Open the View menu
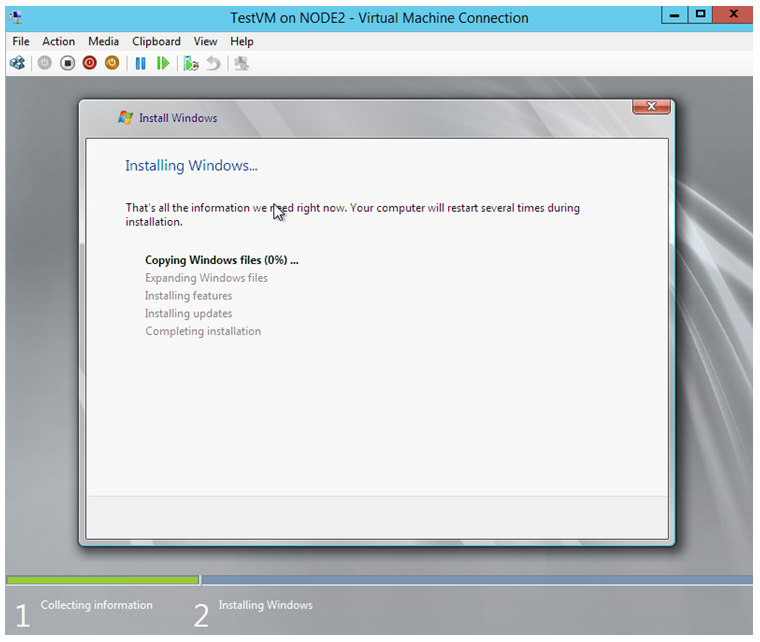 [x=206, y=42]
